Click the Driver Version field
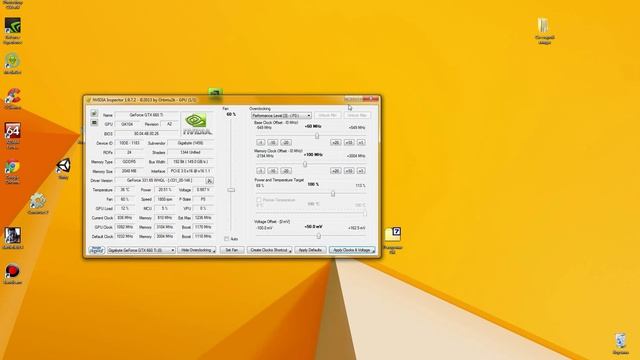The height and width of the screenshot is (360, 640). click(159, 180)
